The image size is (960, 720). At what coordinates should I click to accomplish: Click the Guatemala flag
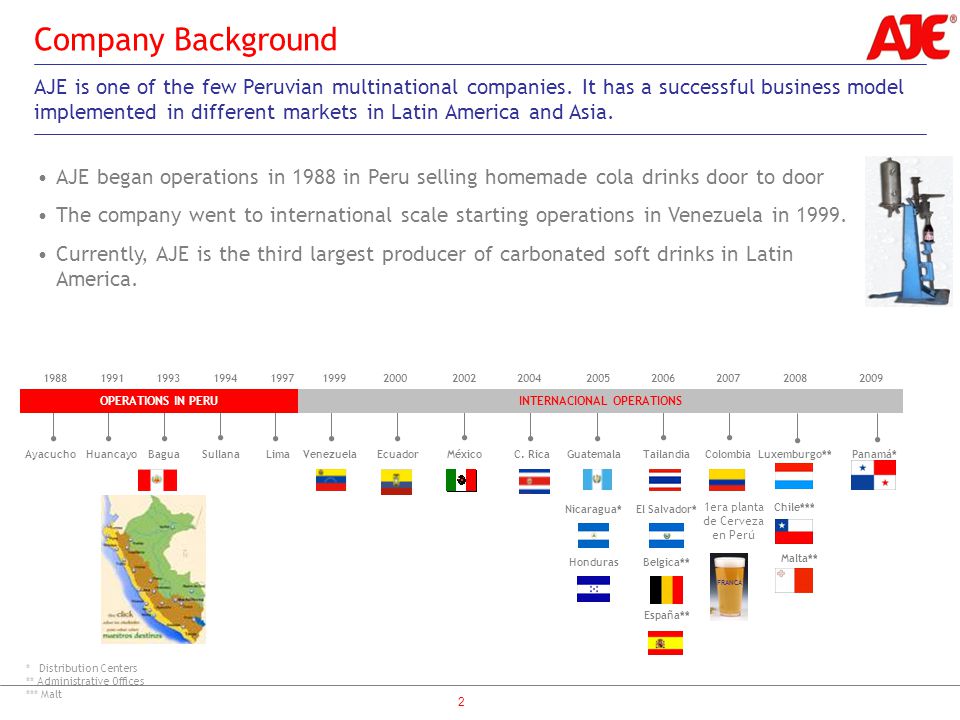click(598, 479)
